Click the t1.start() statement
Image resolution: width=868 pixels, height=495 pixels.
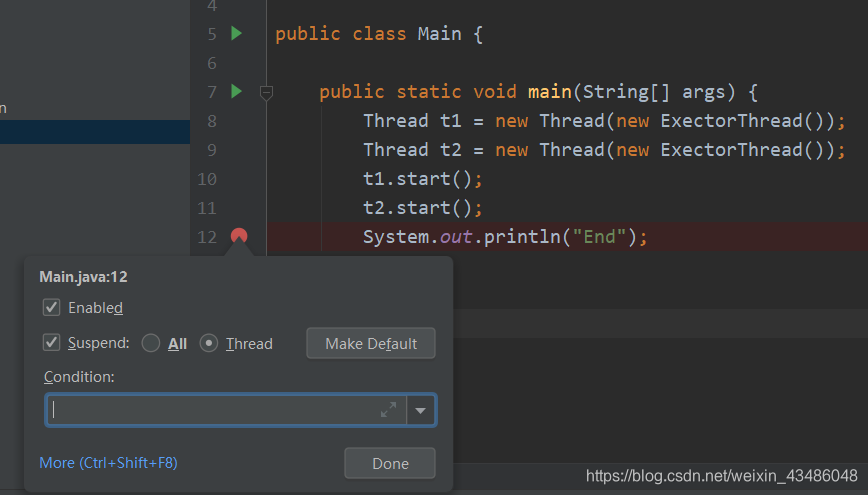tap(423, 179)
